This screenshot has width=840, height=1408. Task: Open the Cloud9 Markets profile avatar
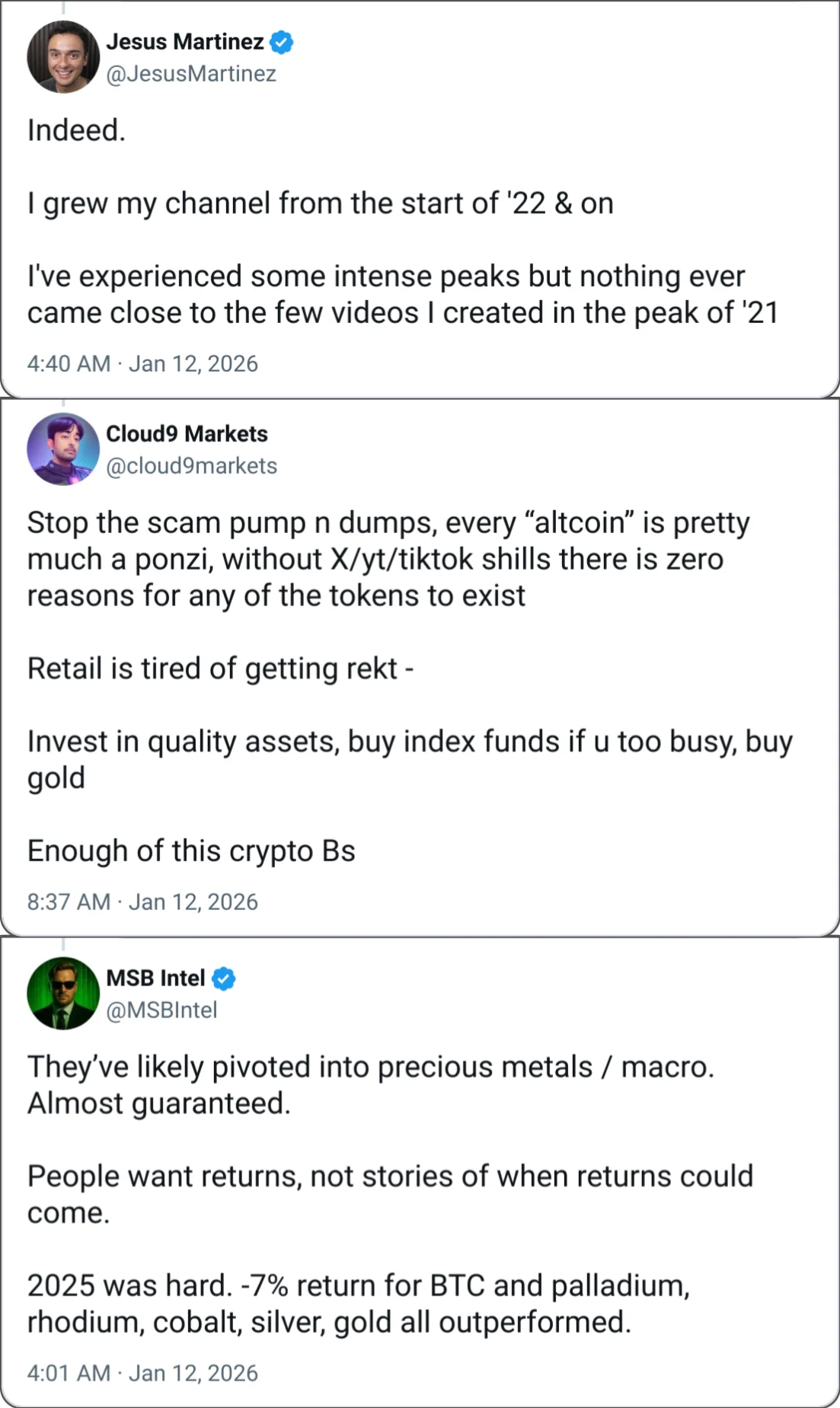tap(63, 449)
